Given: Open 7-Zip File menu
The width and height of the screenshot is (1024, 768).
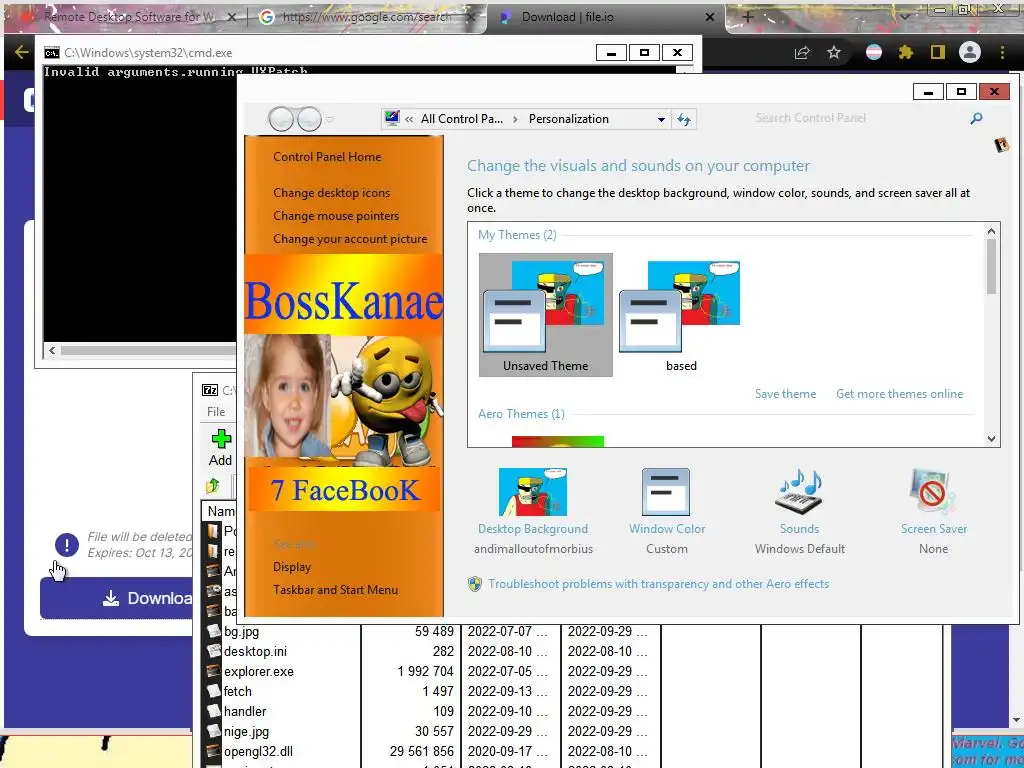Looking at the screenshot, I should pyautogui.click(x=216, y=411).
